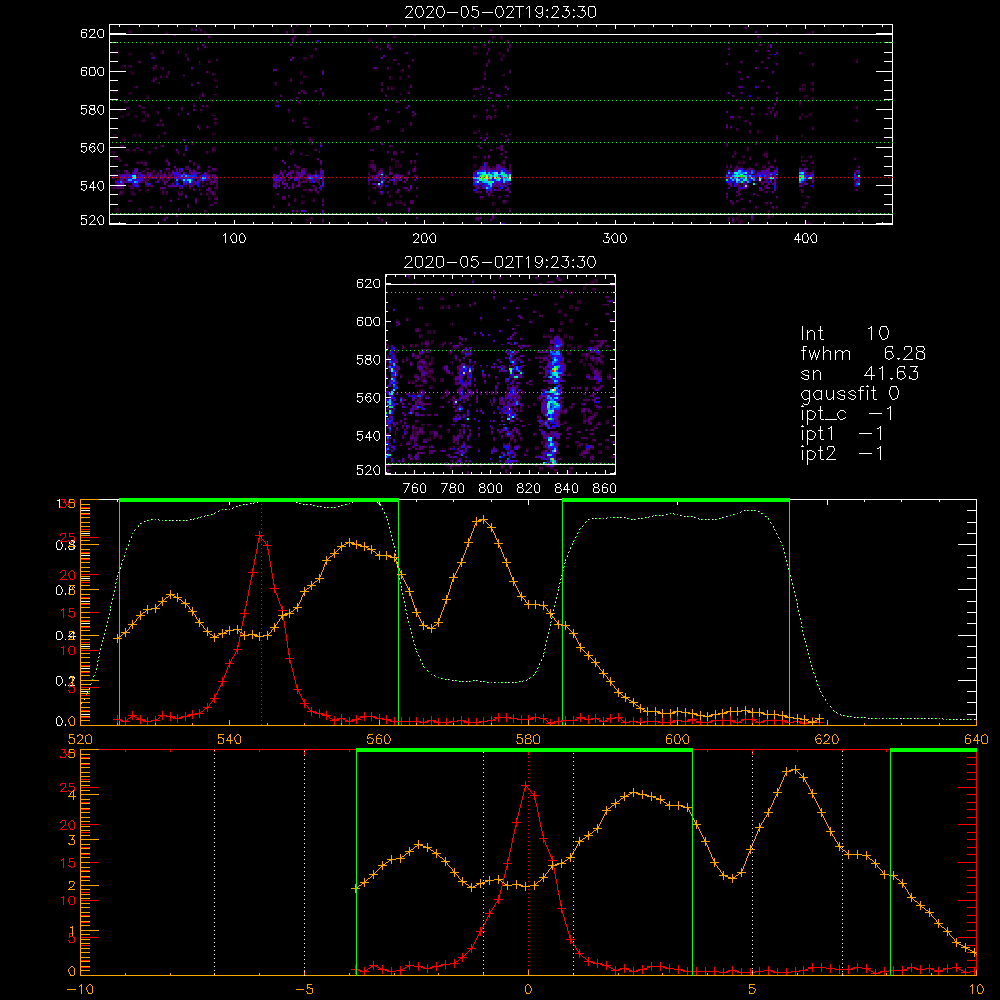
Task: Click x-axis label 600 of the profile plot
Action: point(677,739)
